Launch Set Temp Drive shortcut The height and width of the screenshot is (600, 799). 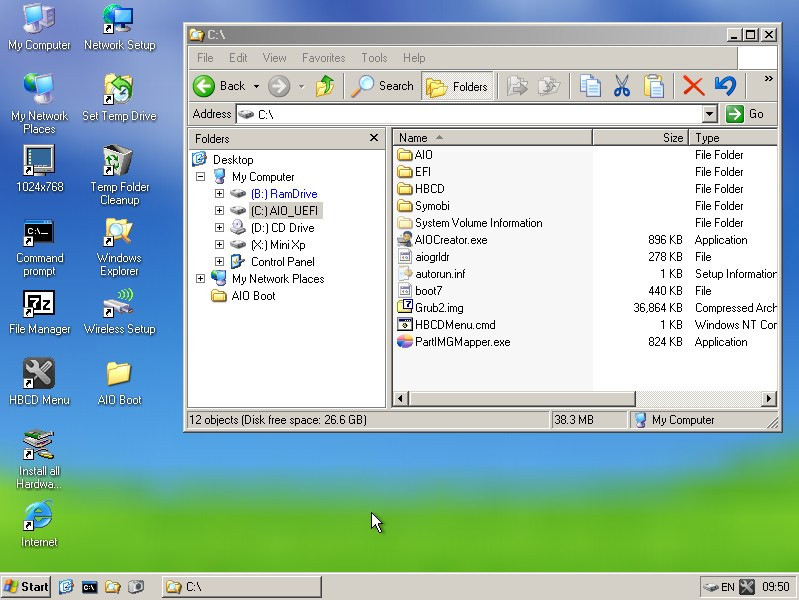[119, 97]
